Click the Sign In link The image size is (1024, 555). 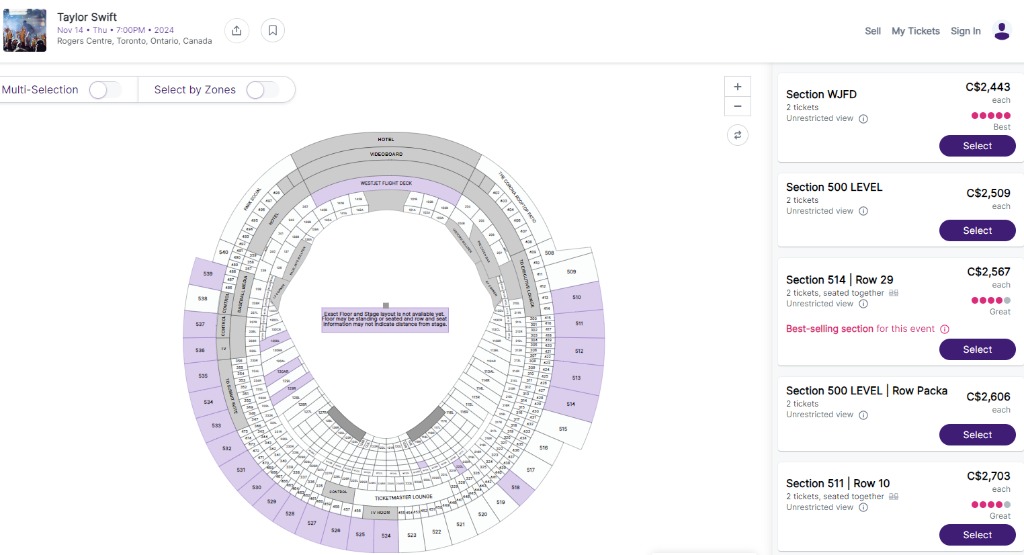click(965, 31)
